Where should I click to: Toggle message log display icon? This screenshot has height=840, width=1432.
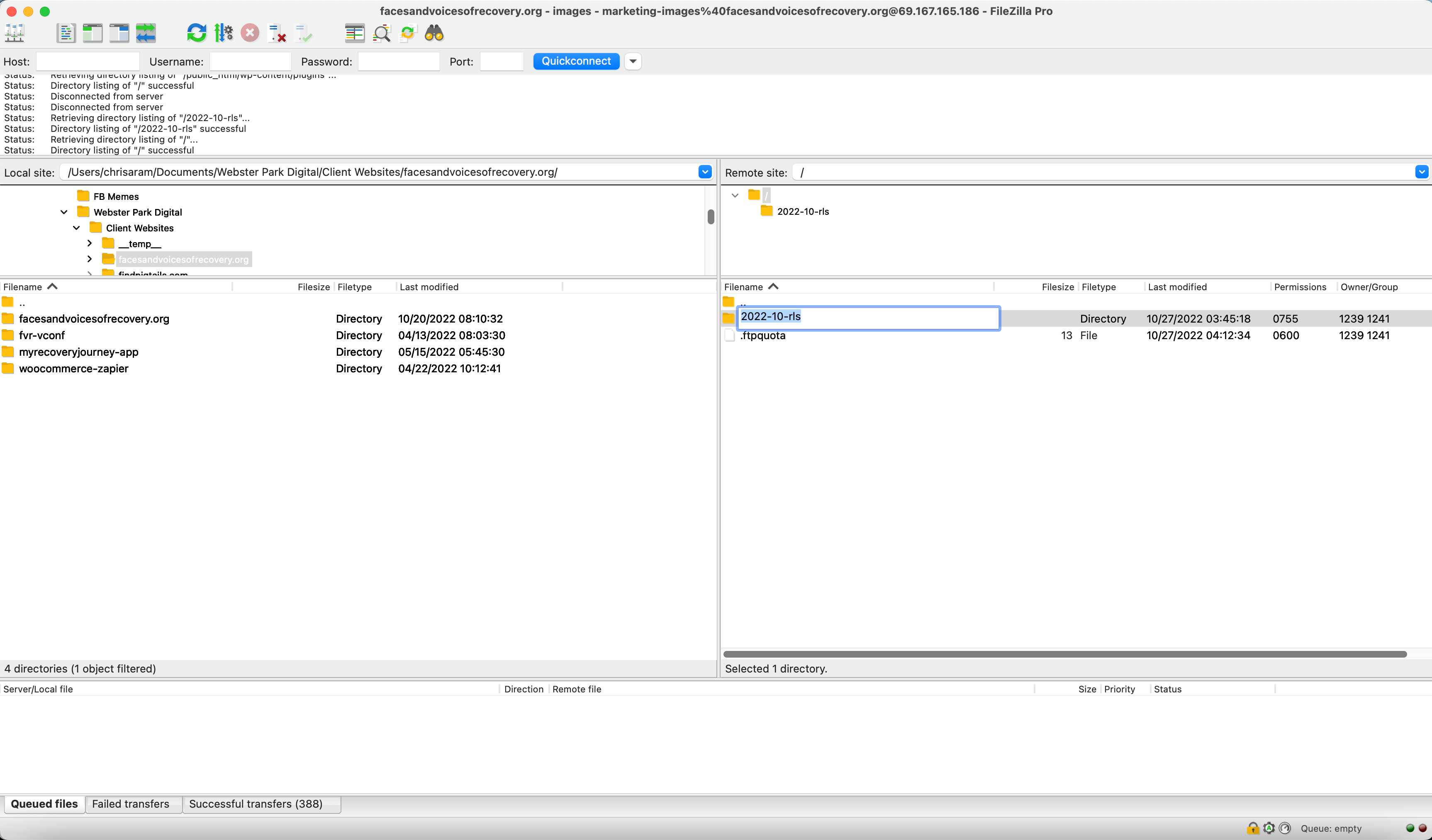[66, 33]
